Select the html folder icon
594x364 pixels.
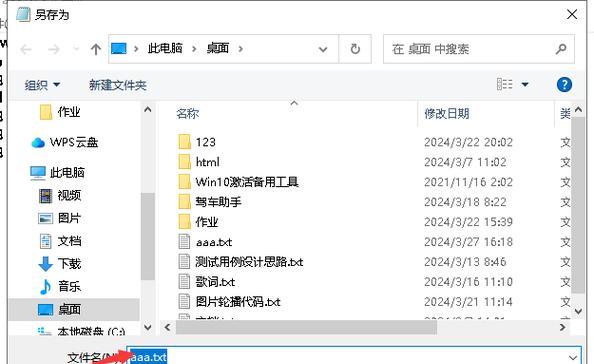(x=184, y=162)
